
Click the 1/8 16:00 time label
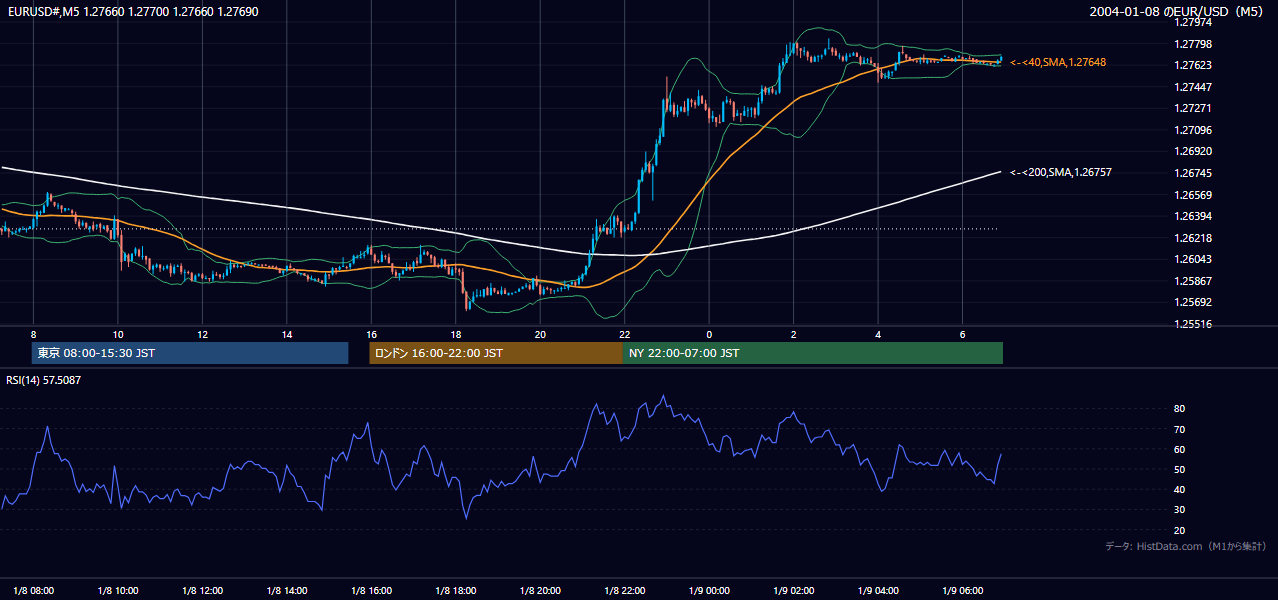[372, 591]
